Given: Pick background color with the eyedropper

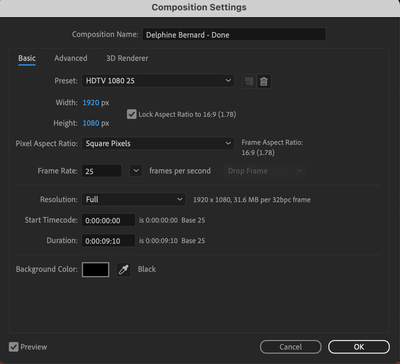Looking at the screenshot, I should (123, 269).
